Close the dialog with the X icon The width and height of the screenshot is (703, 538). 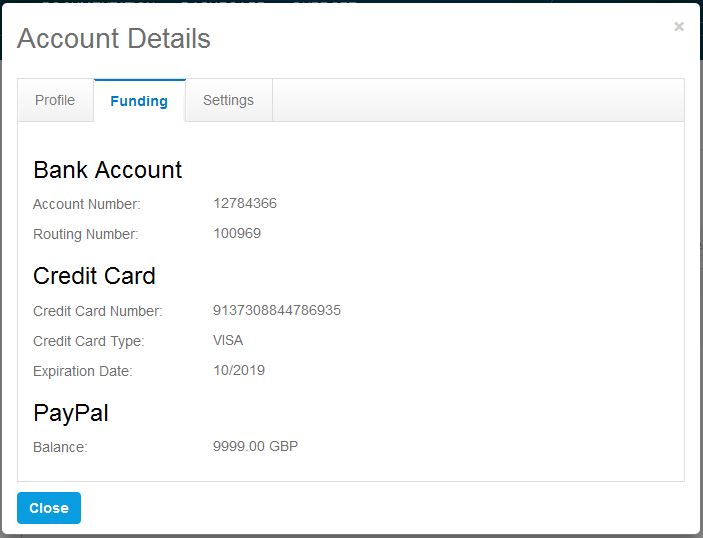679,26
